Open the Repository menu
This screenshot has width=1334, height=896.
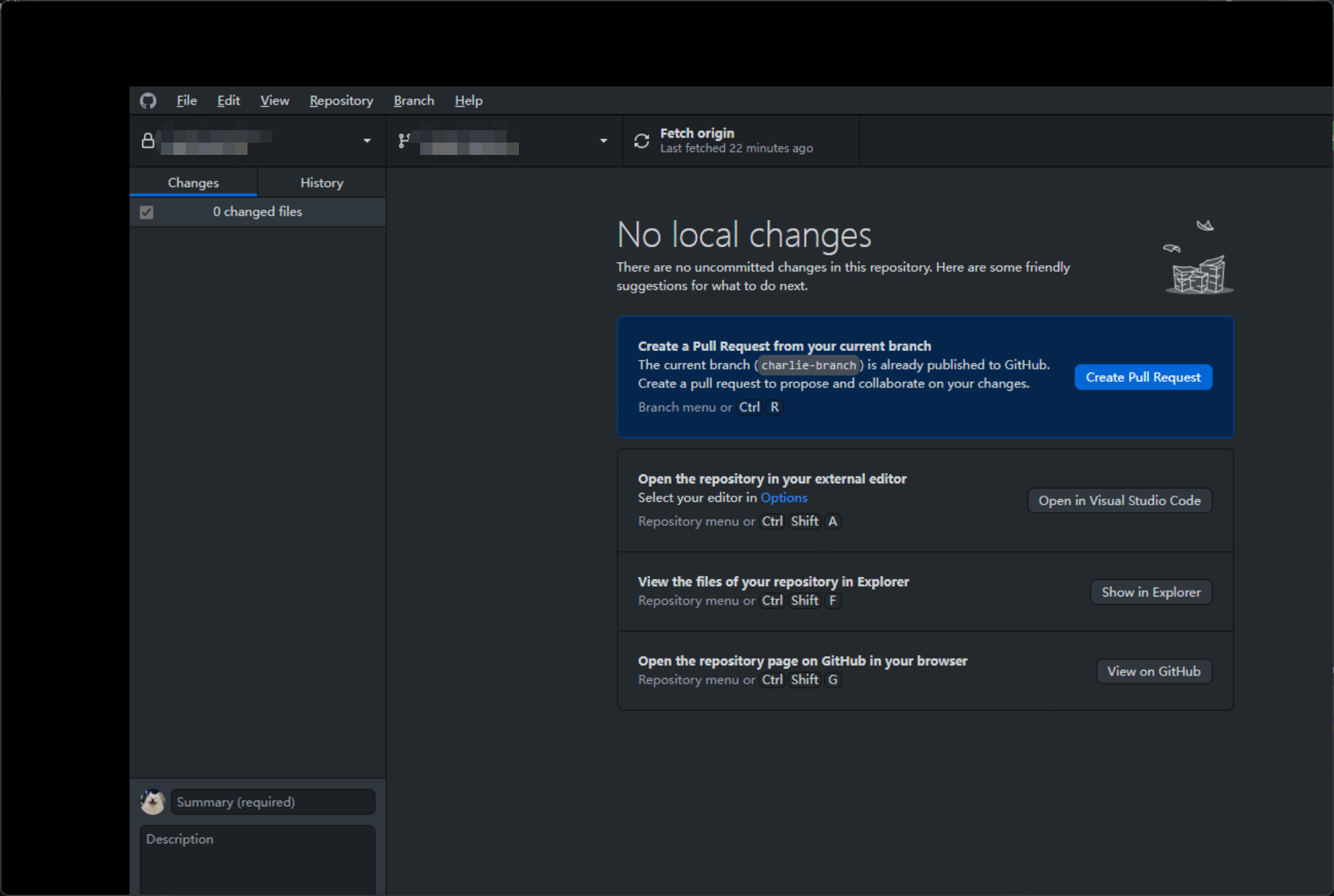tap(341, 100)
